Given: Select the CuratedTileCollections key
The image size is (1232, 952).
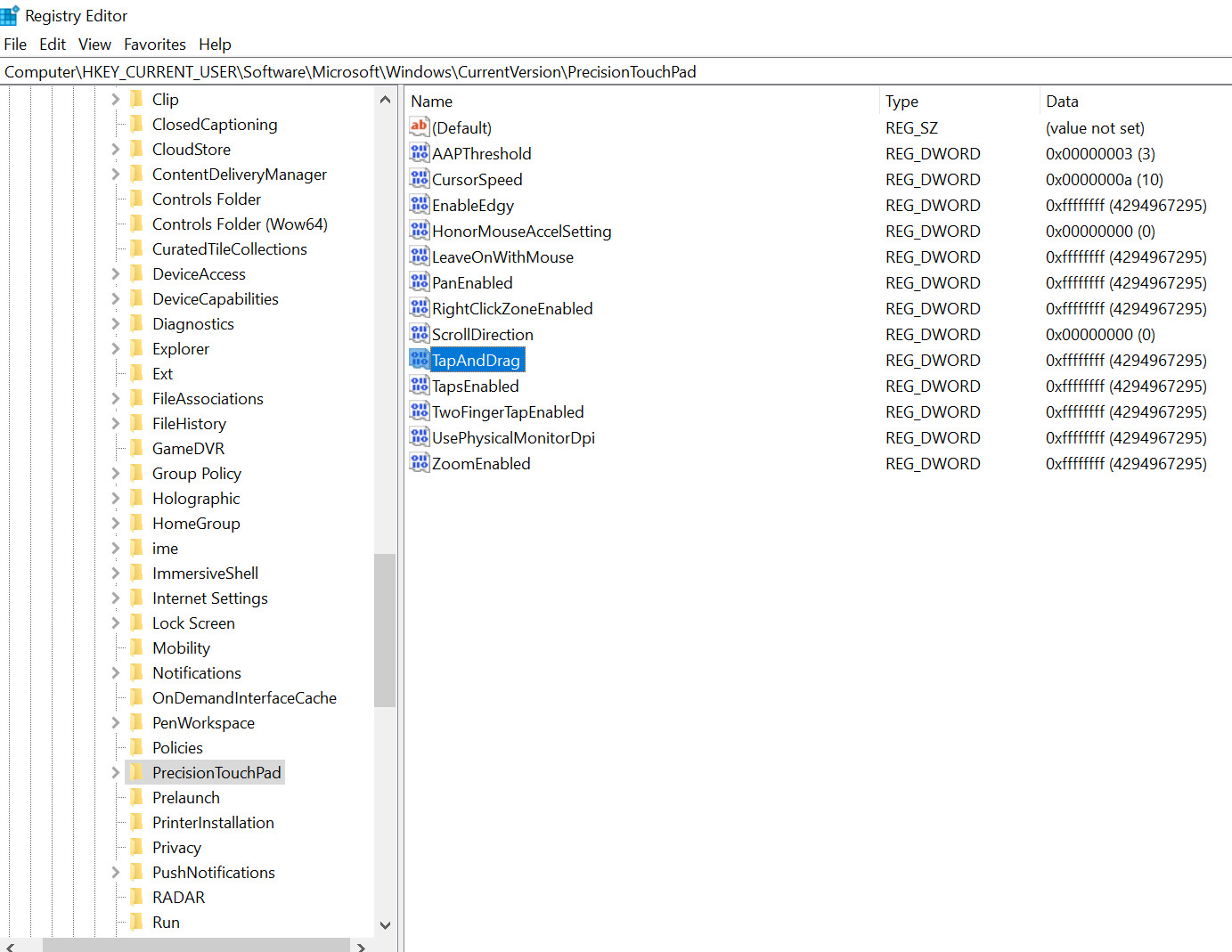Looking at the screenshot, I should tap(230, 248).
